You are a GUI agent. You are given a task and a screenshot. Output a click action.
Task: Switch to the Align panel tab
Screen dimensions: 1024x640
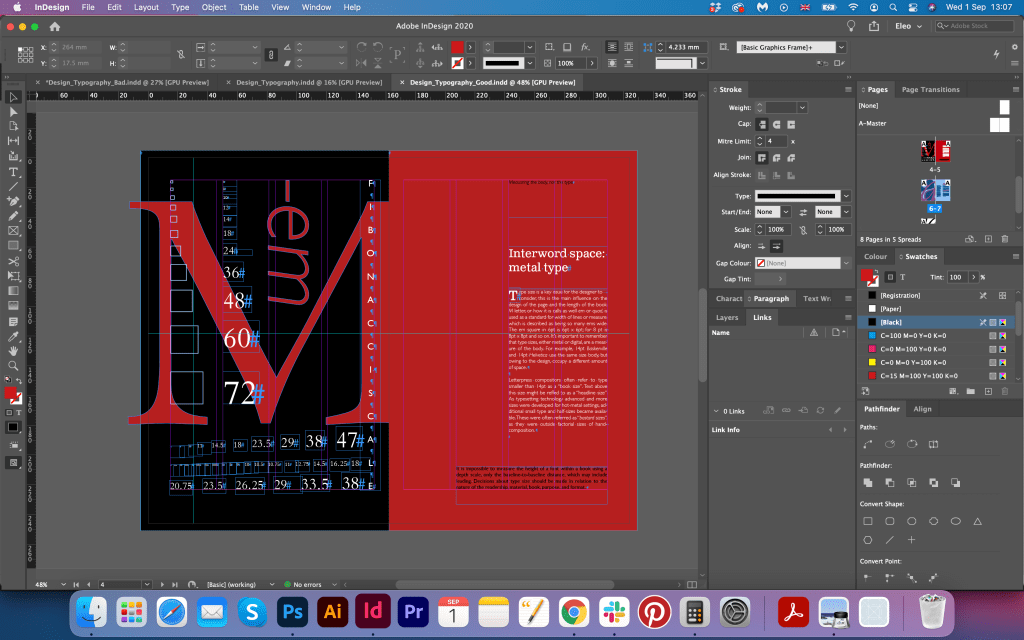pos(922,409)
